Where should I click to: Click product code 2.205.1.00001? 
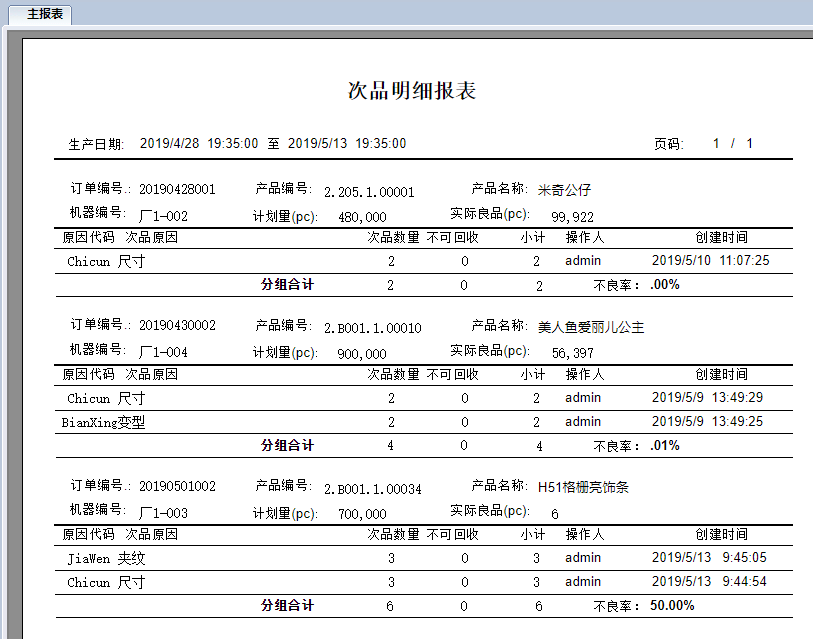(369, 192)
